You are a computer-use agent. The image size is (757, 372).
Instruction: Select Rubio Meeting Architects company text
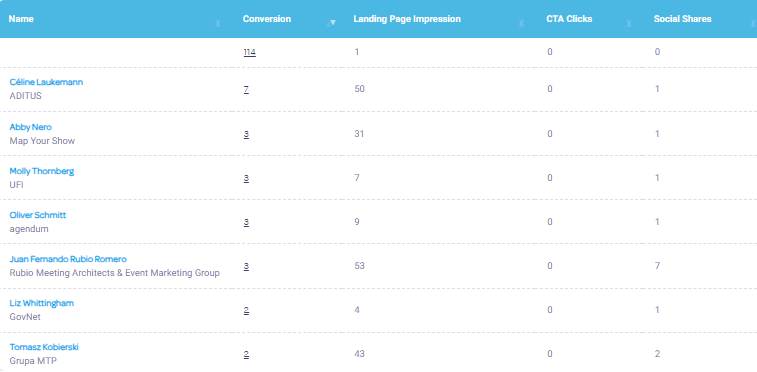[114, 273]
